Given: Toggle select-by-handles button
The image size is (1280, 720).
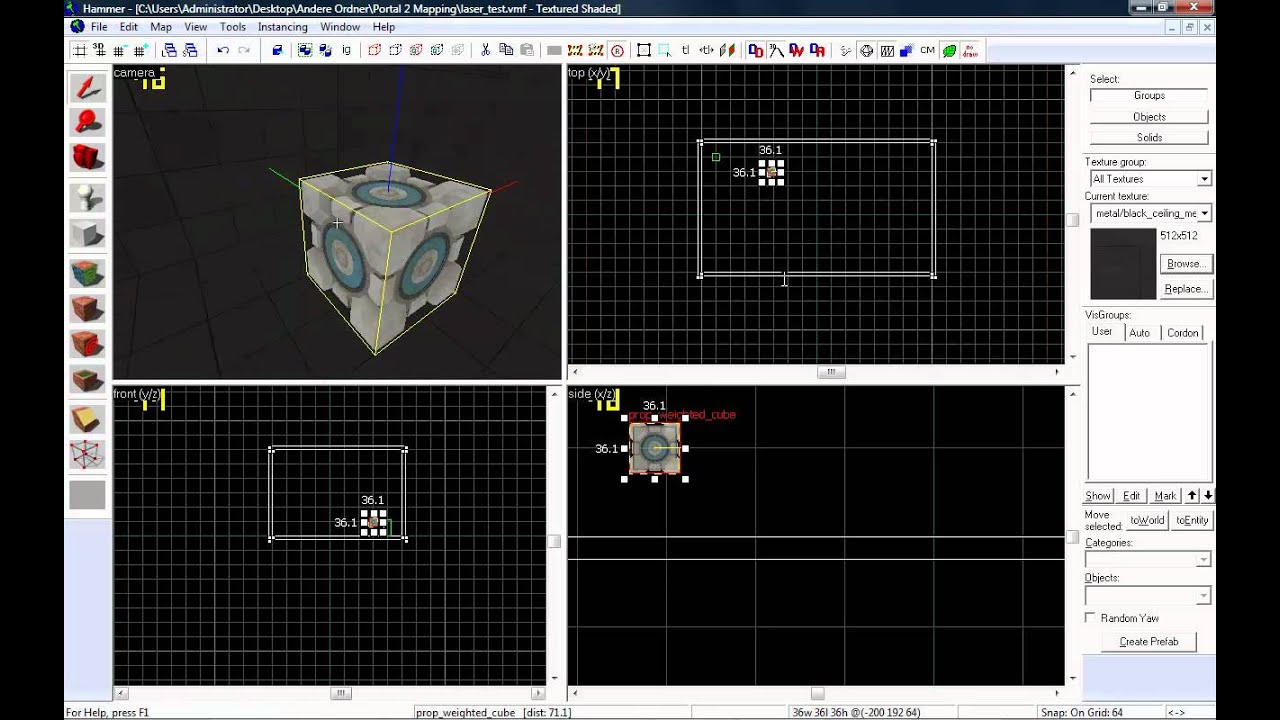Looking at the screenshot, I should point(644,50).
